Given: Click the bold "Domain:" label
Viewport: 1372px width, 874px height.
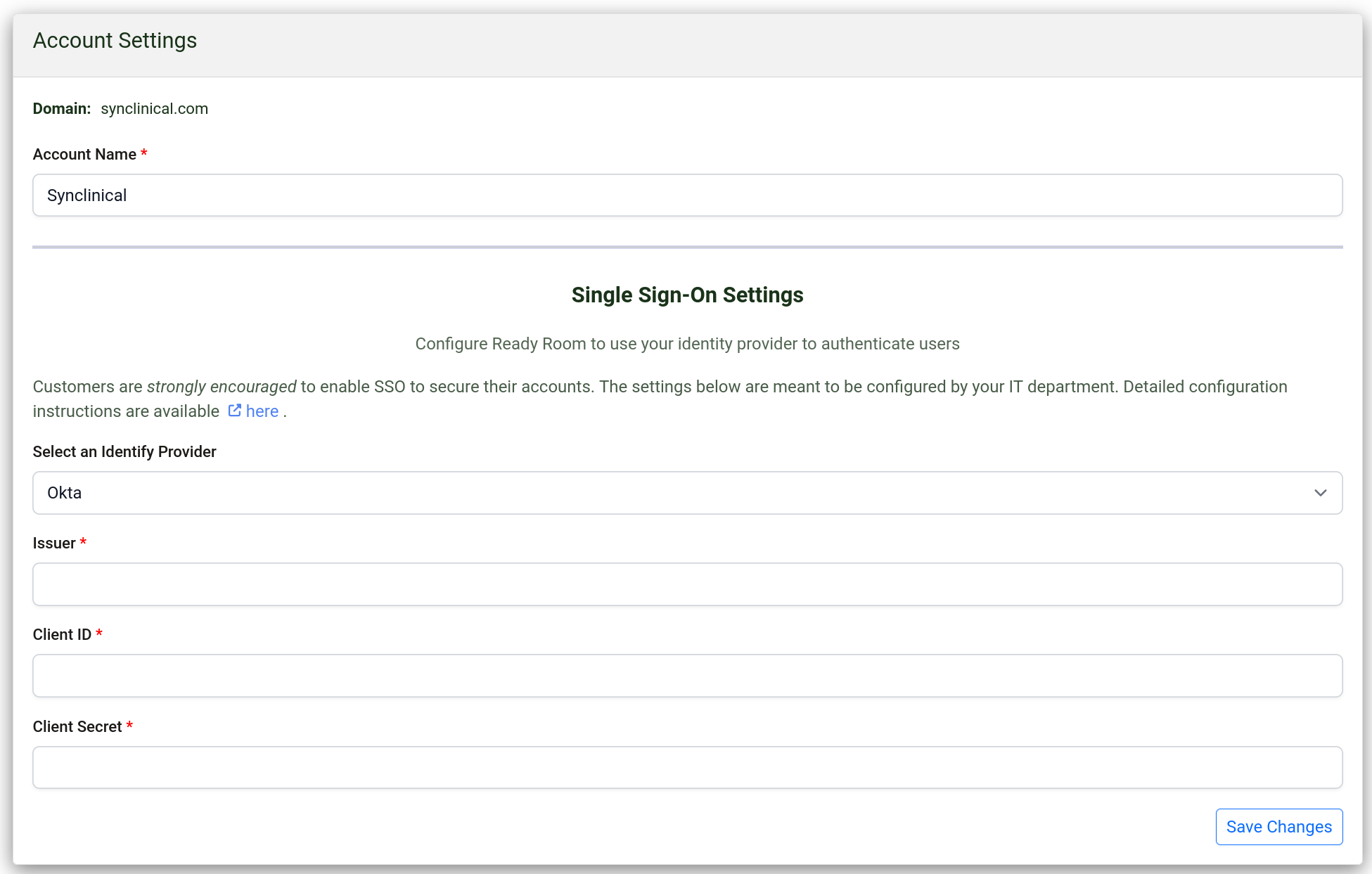Looking at the screenshot, I should pyautogui.click(x=62, y=109).
